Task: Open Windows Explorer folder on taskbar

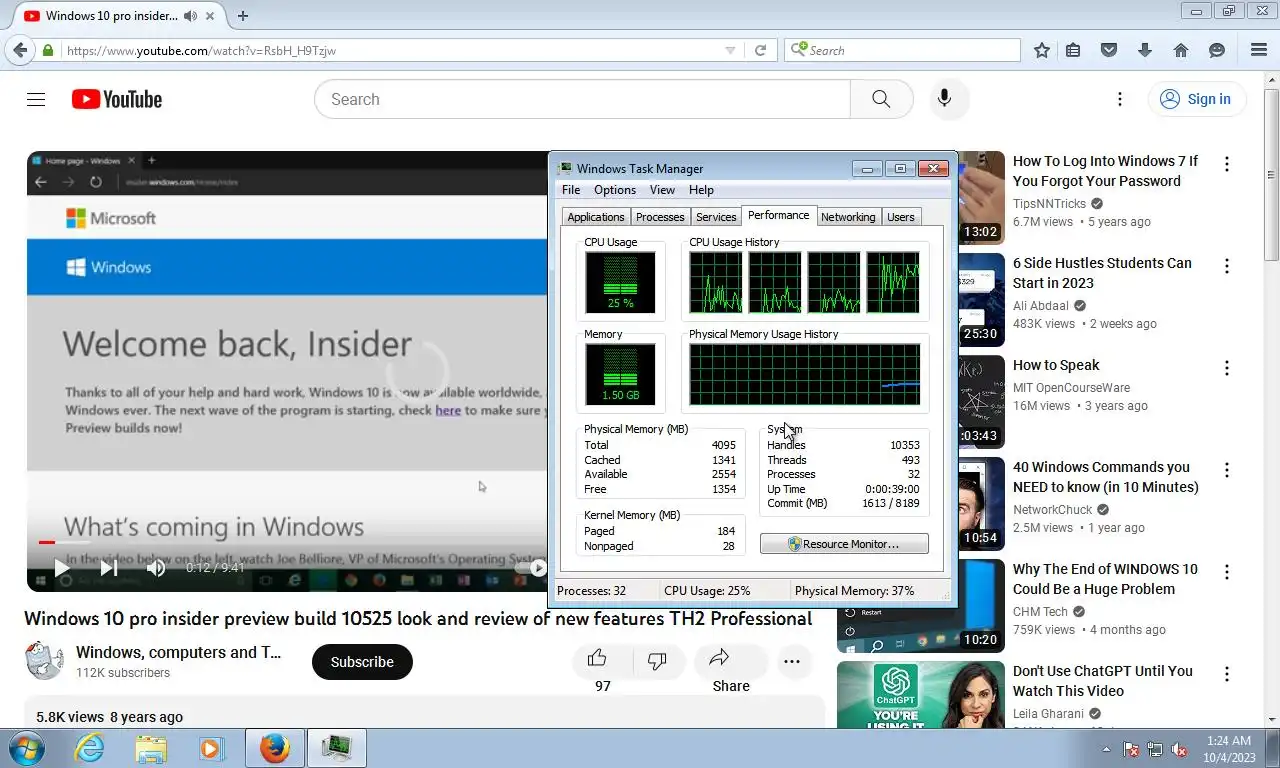Action: pyautogui.click(x=151, y=748)
